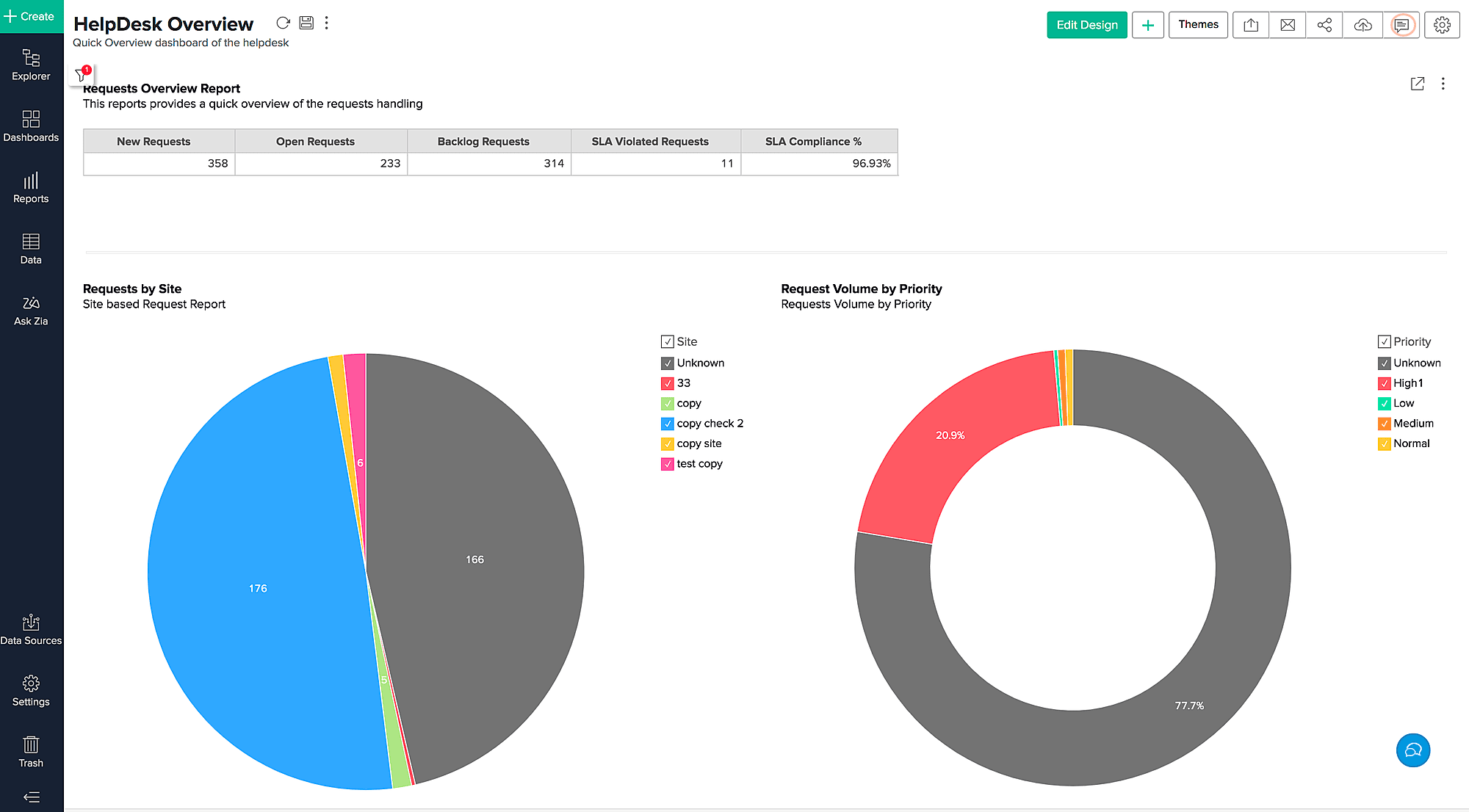This screenshot has height=812, width=1469.
Task: Collapse the left sidebar
Action: coord(31,797)
